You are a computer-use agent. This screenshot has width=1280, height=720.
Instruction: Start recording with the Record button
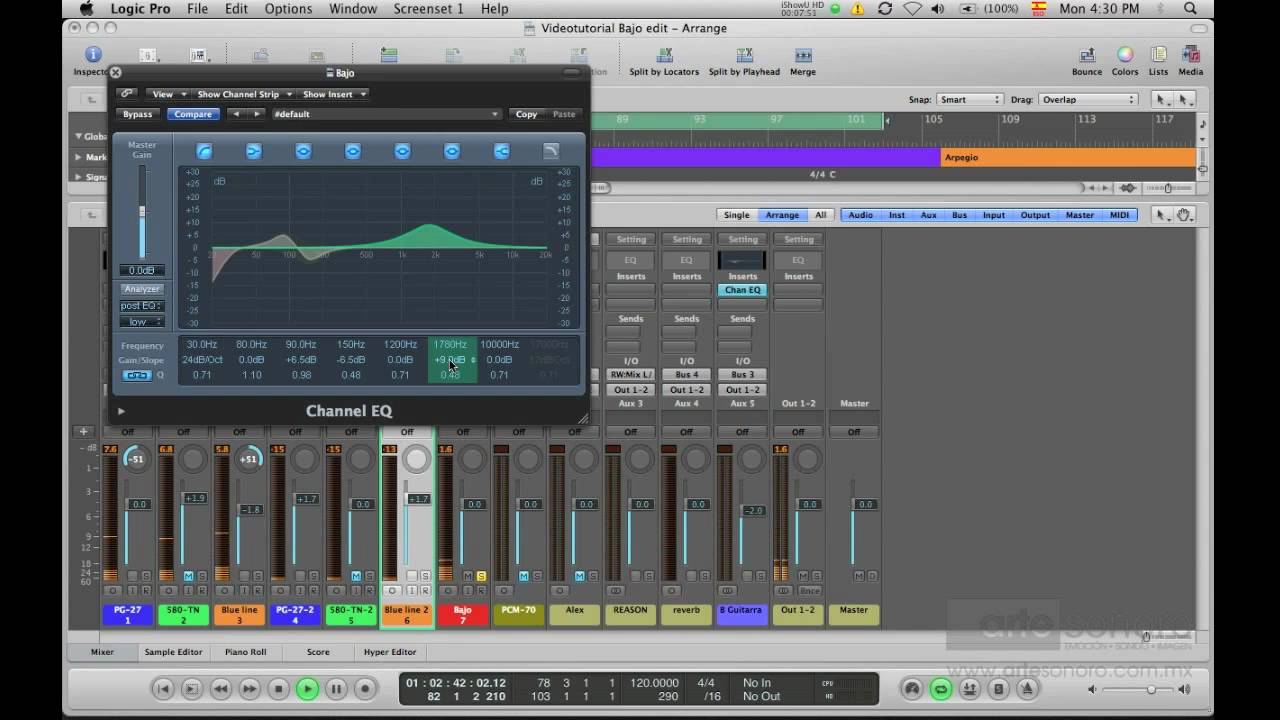coord(366,688)
